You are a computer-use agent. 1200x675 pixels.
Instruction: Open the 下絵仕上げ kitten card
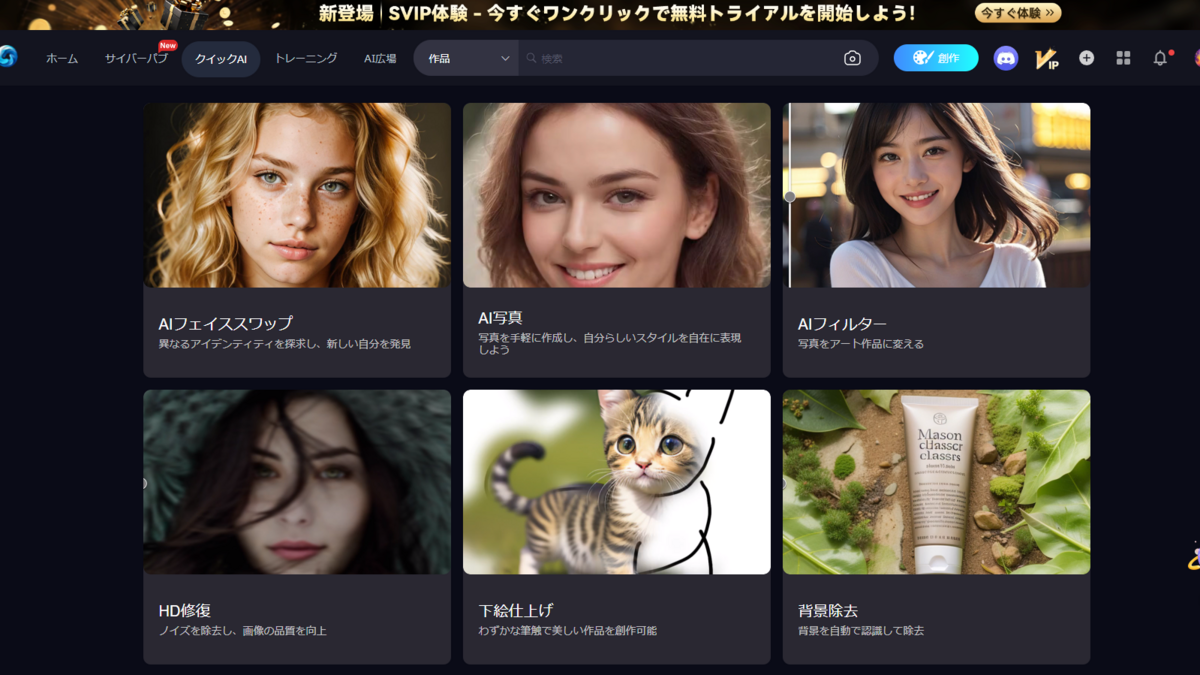point(617,527)
